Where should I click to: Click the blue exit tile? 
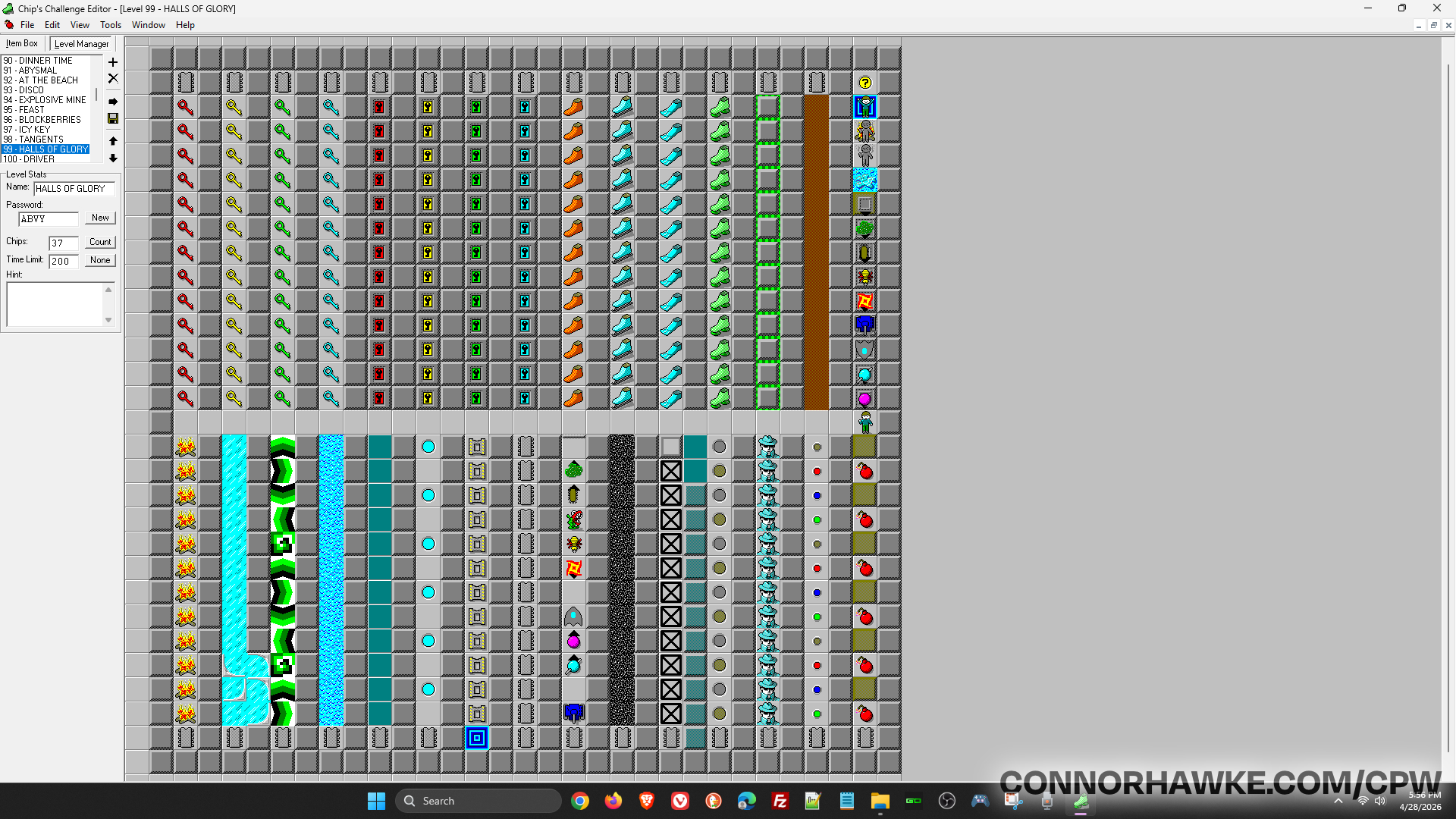[477, 738]
